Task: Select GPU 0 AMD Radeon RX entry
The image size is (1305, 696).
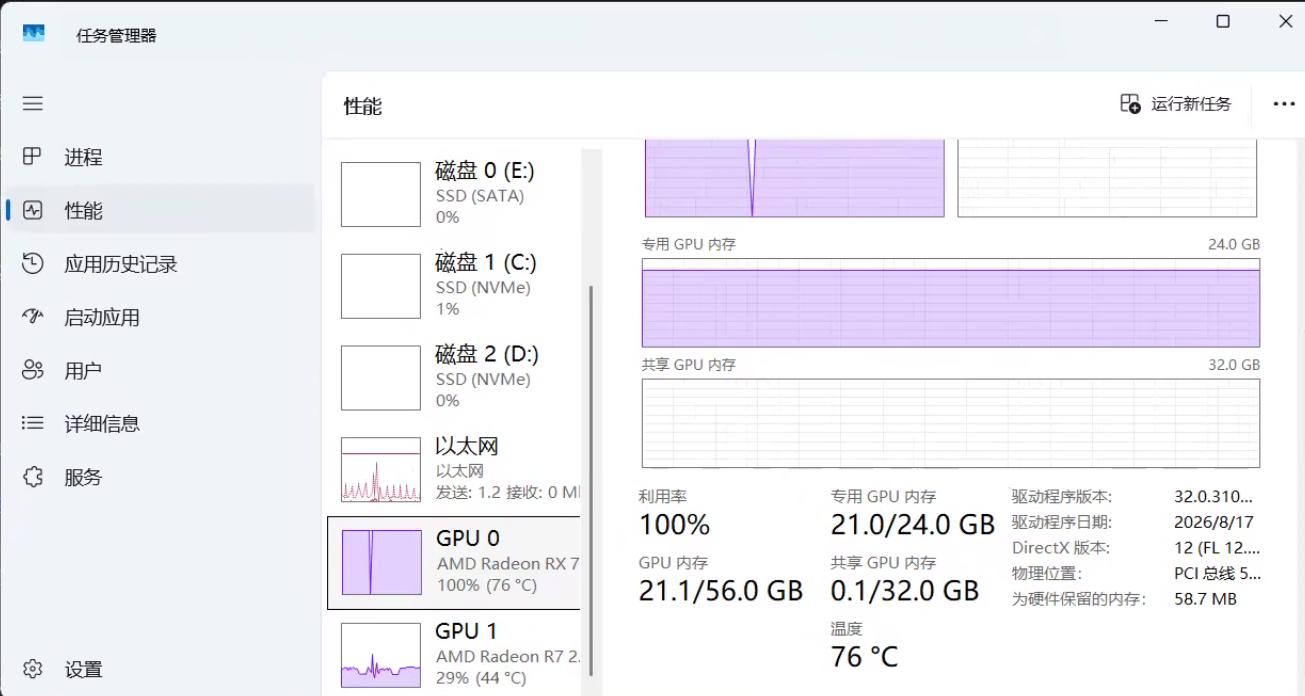Action: tap(454, 563)
